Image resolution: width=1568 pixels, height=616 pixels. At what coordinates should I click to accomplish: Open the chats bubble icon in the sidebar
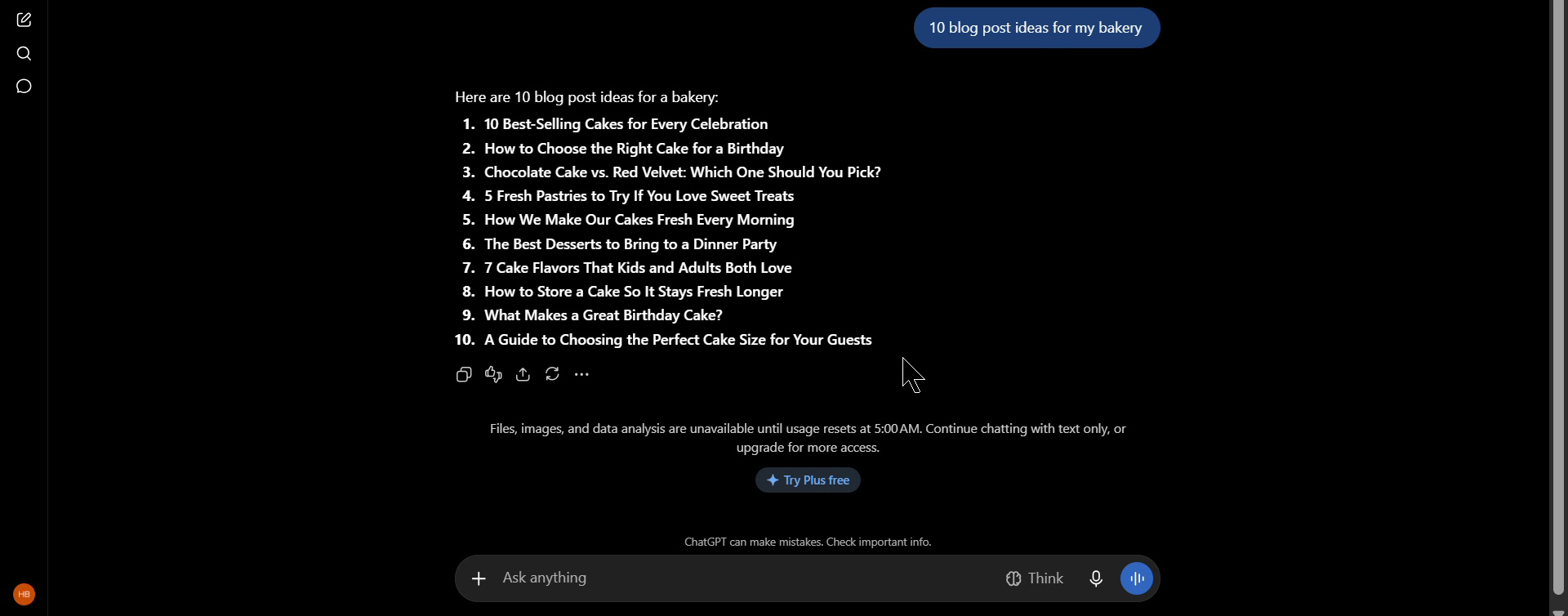point(24,87)
